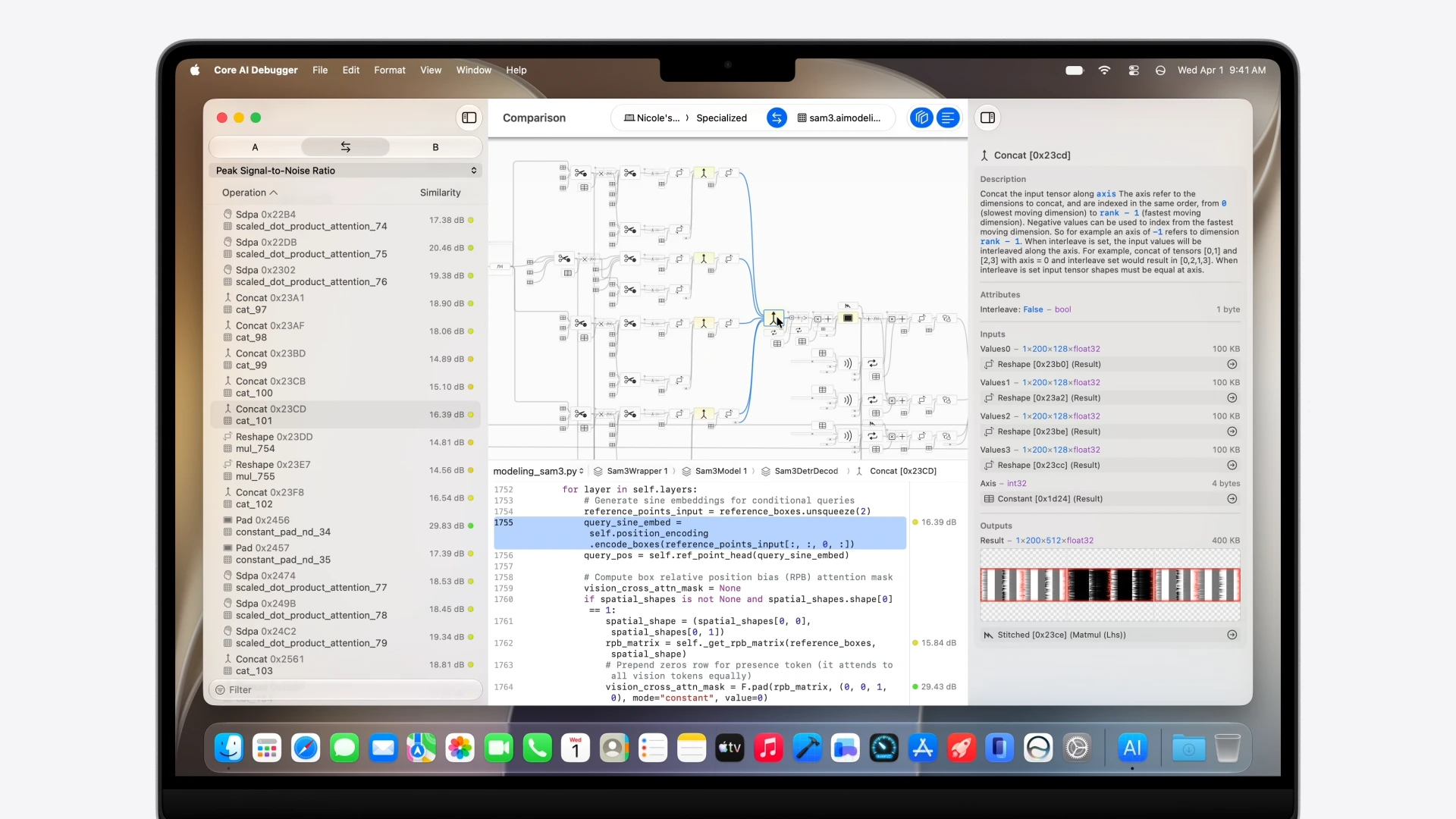Image resolution: width=1456 pixels, height=819 pixels.
Task: Go to Constant [0x1d24] axis source
Action: [1232, 499]
